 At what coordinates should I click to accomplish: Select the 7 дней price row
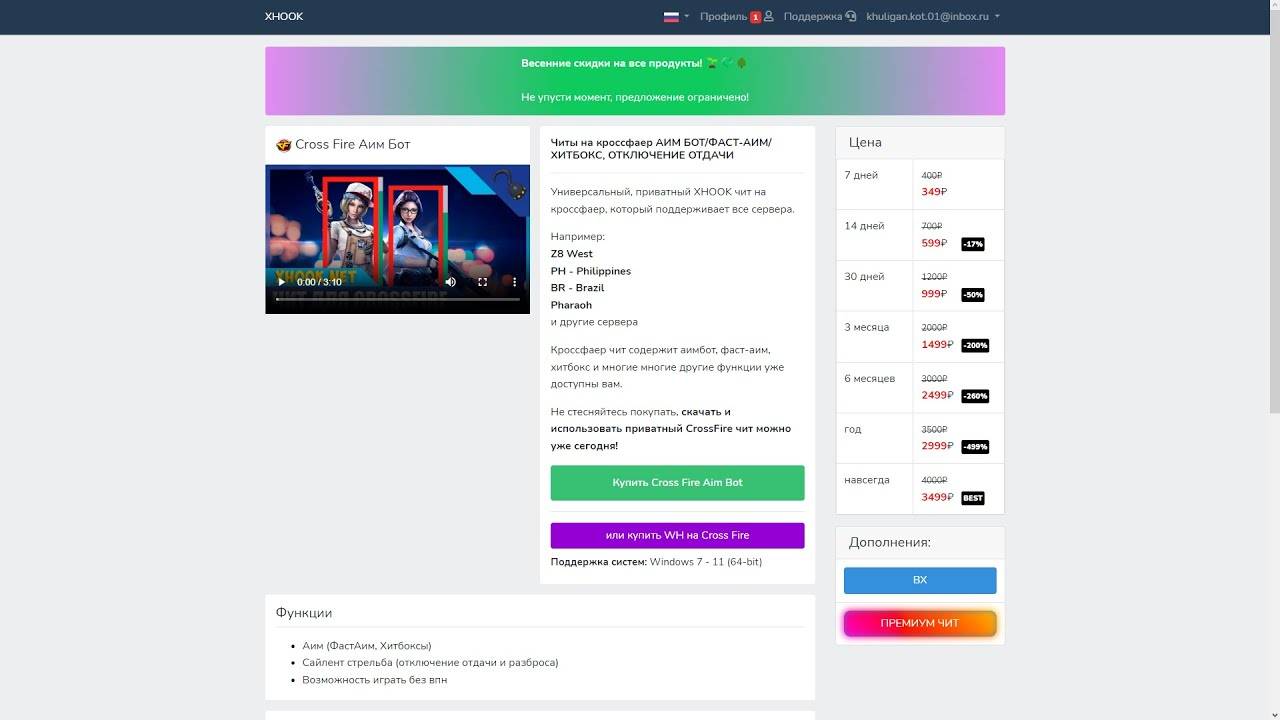tap(920, 184)
